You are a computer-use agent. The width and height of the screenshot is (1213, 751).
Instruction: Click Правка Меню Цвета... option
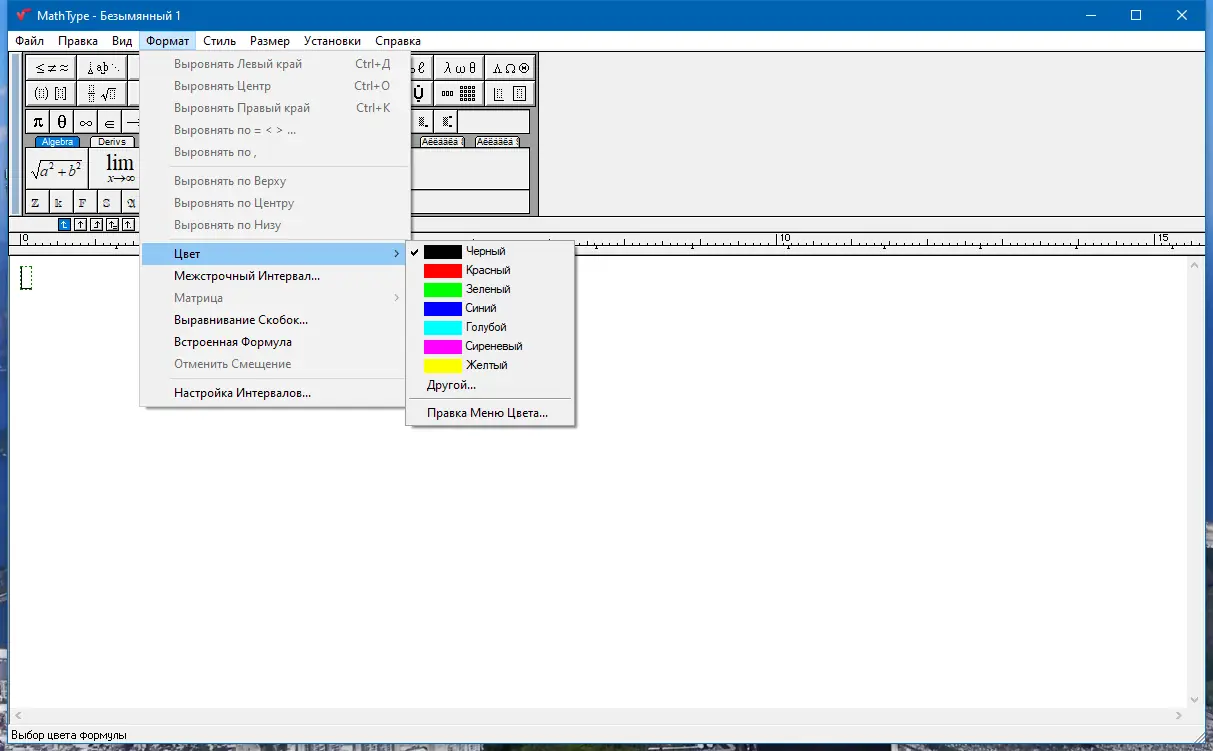click(487, 412)
